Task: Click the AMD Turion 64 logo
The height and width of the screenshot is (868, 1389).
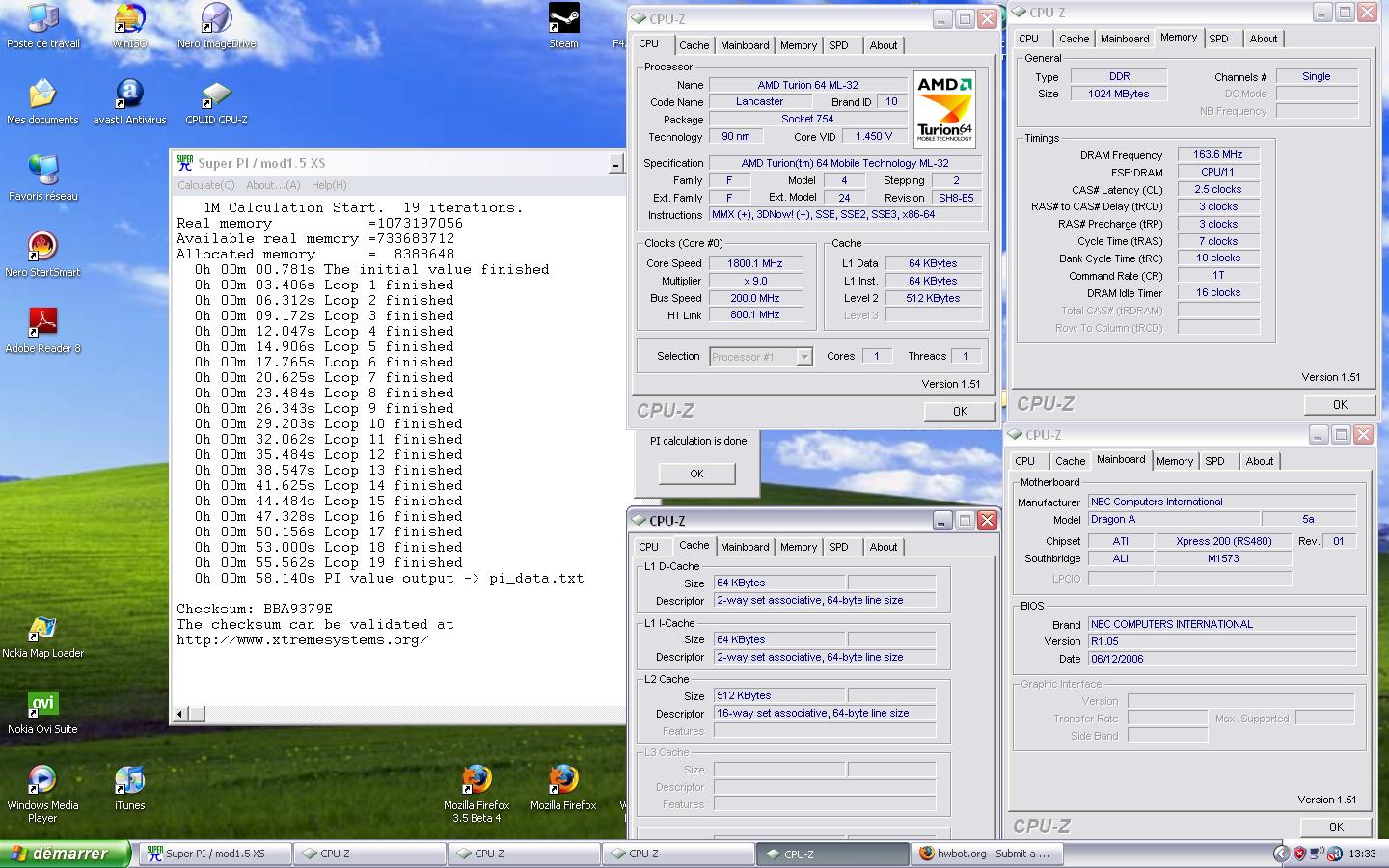Action: coord(944,109)
